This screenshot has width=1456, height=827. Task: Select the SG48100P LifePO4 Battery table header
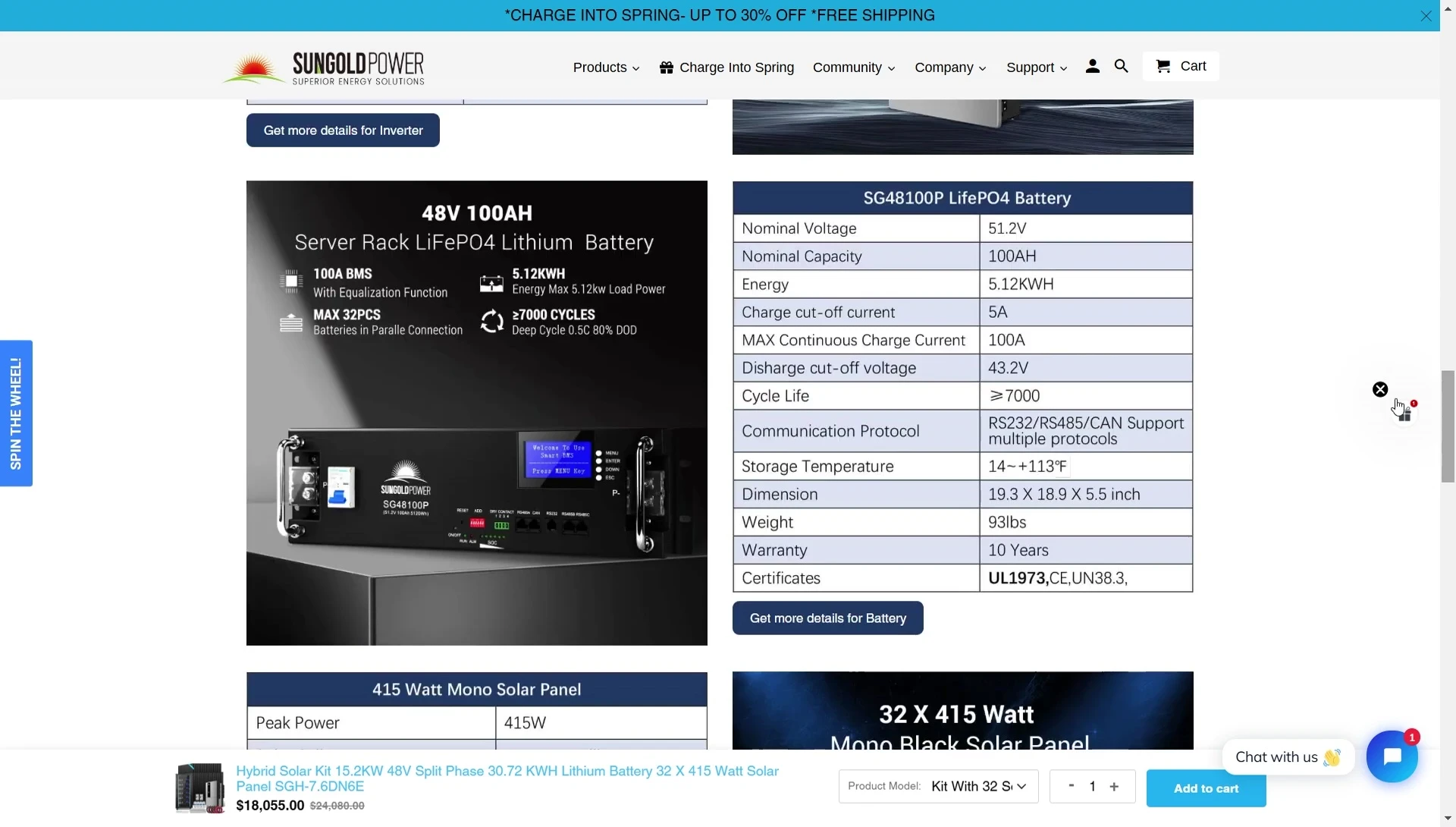pyautogui.click(x=963, y=198)
